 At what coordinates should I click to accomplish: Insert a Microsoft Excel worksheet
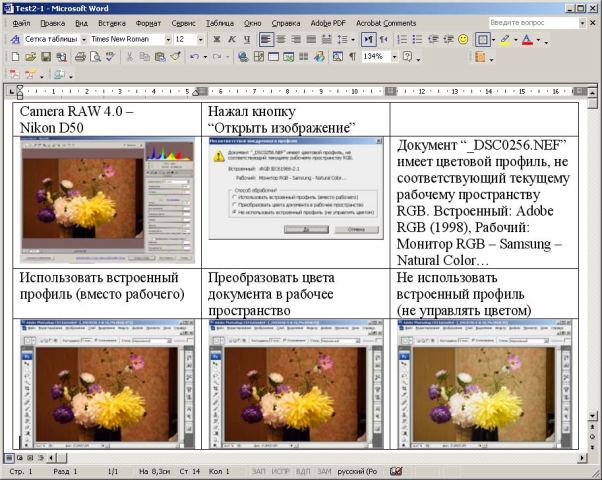click(288, 57)
